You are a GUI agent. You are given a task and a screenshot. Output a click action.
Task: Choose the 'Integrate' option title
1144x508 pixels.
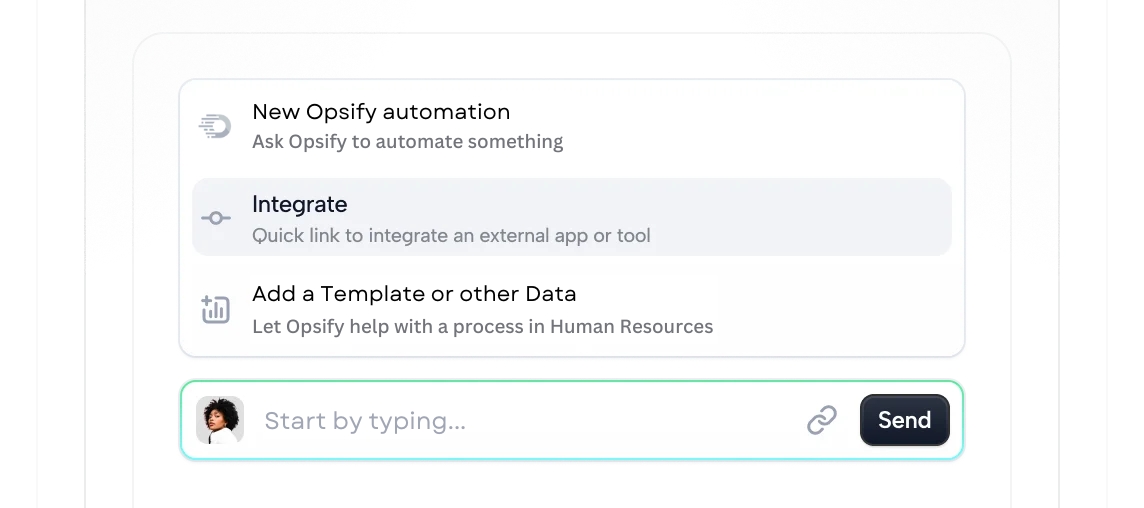[300, 205]
